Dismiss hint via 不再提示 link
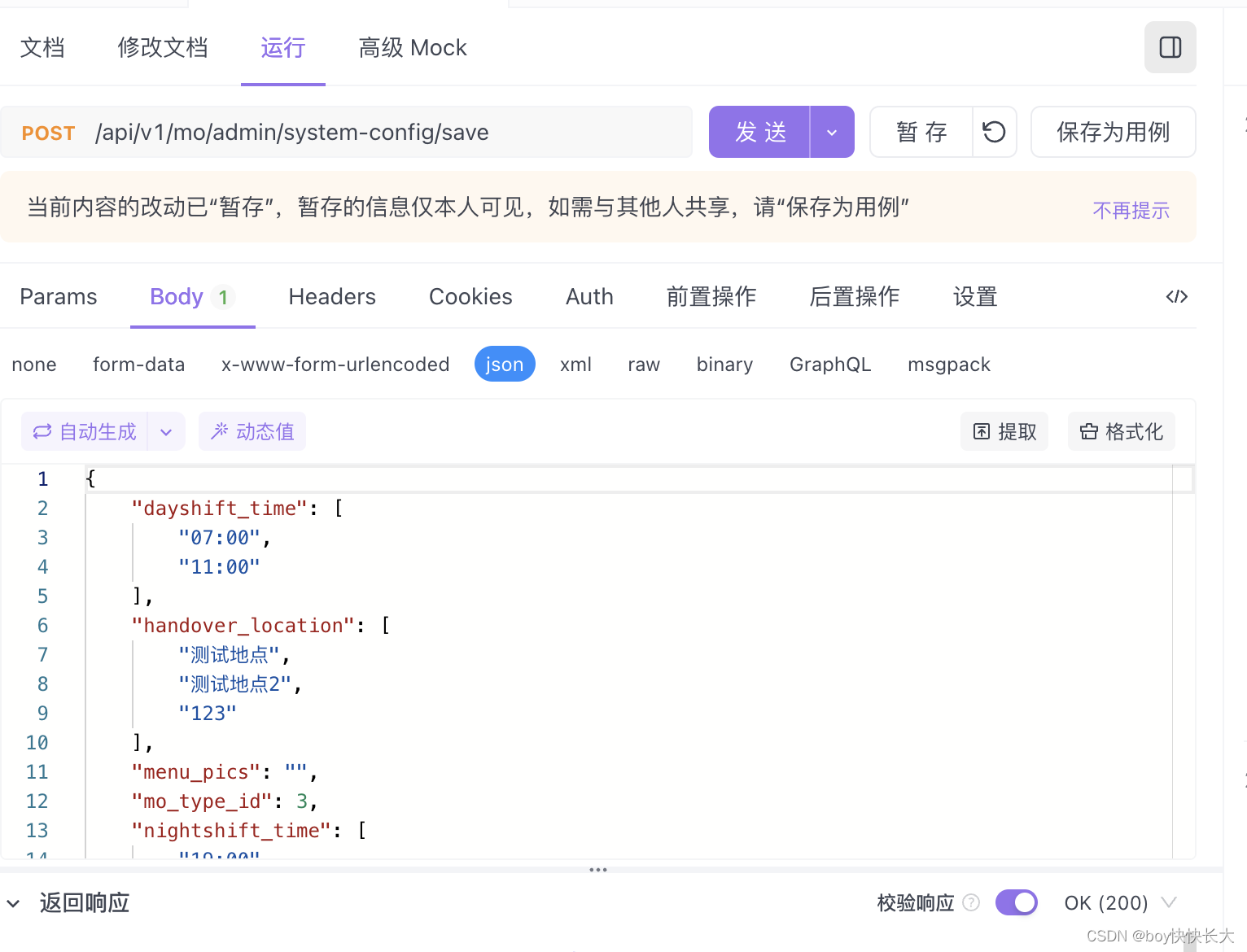 click(1131, 211)
